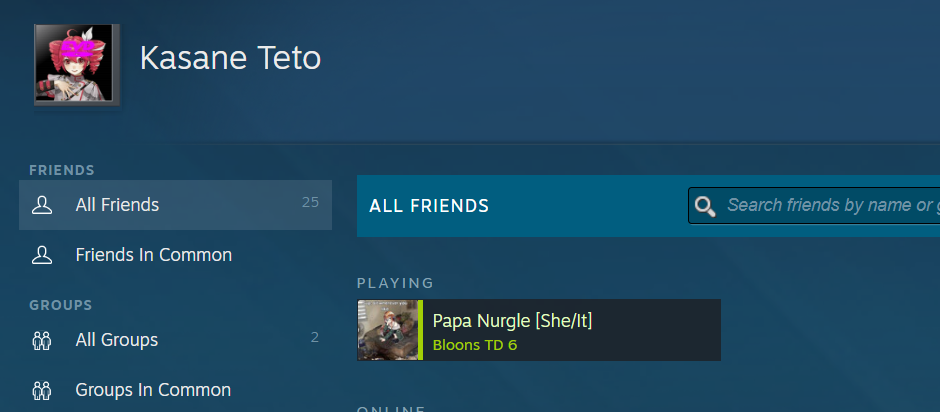940x412 pixels.
Task: Switch to Groups In Common
Action: 153,390
